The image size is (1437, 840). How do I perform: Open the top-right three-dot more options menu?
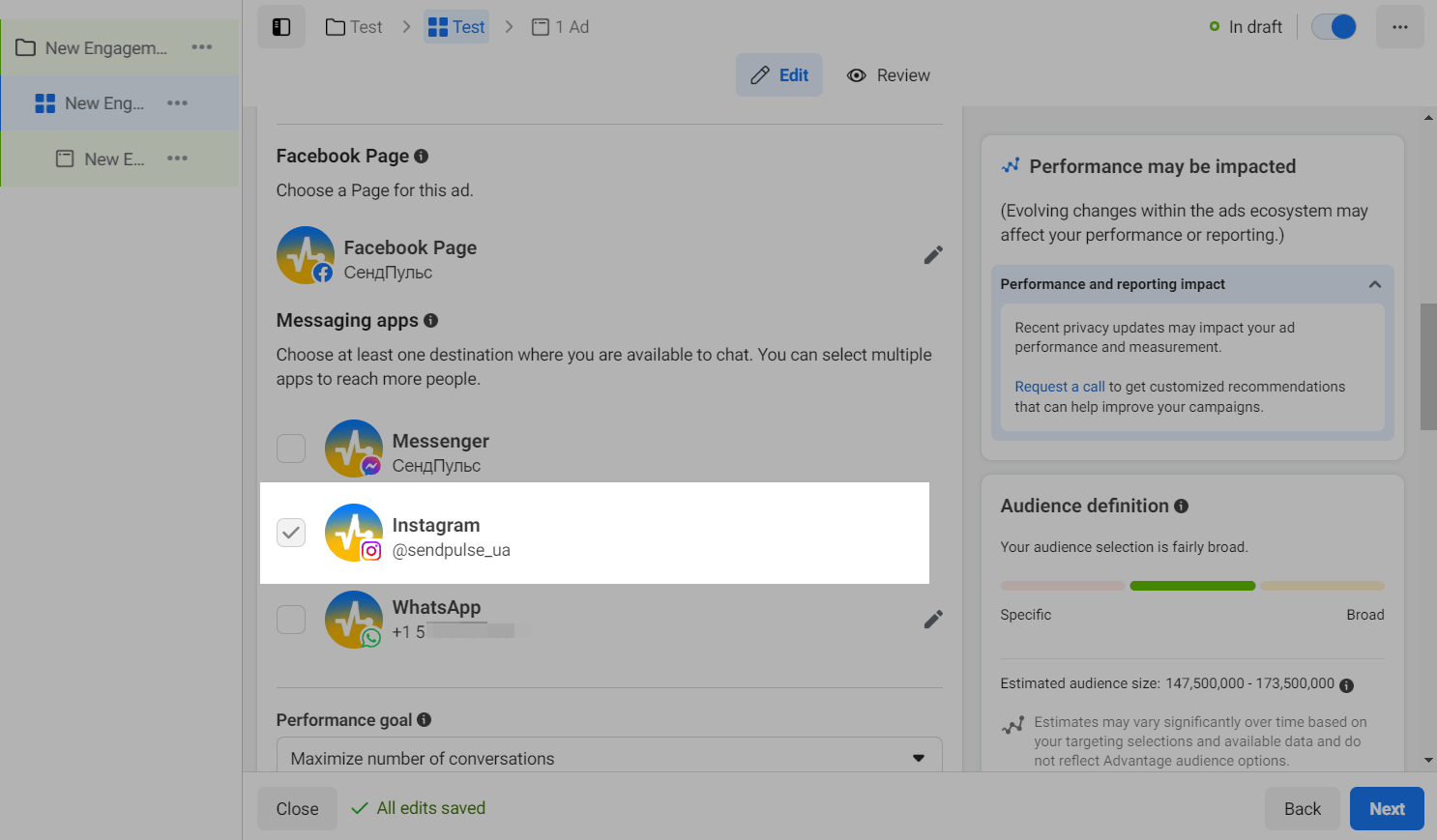[x=1399, y=27]
